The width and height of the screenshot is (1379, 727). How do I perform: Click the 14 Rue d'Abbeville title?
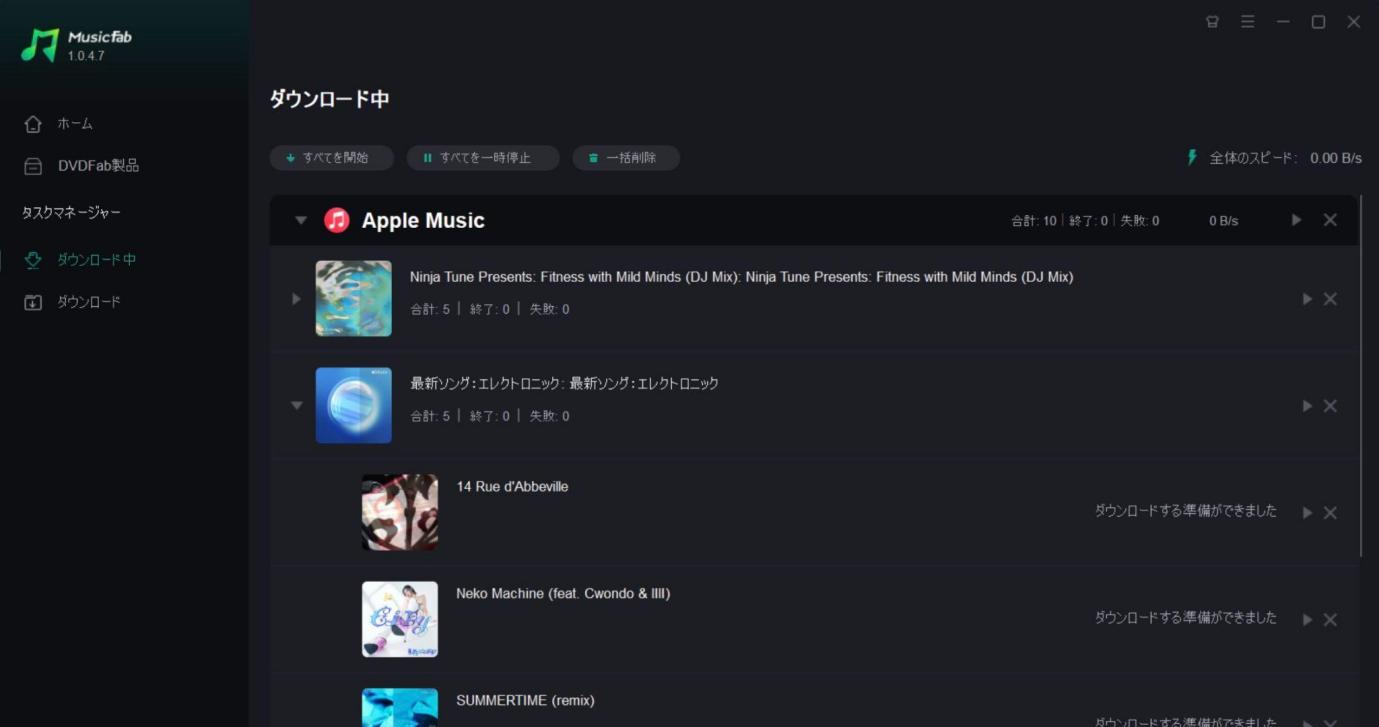point(512,487)
